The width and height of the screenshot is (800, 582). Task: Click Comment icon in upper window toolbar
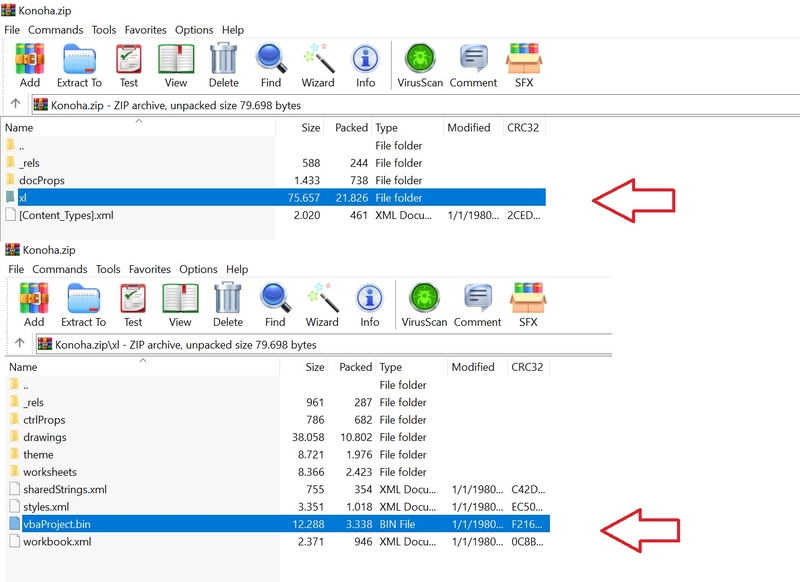pos(473,66)
